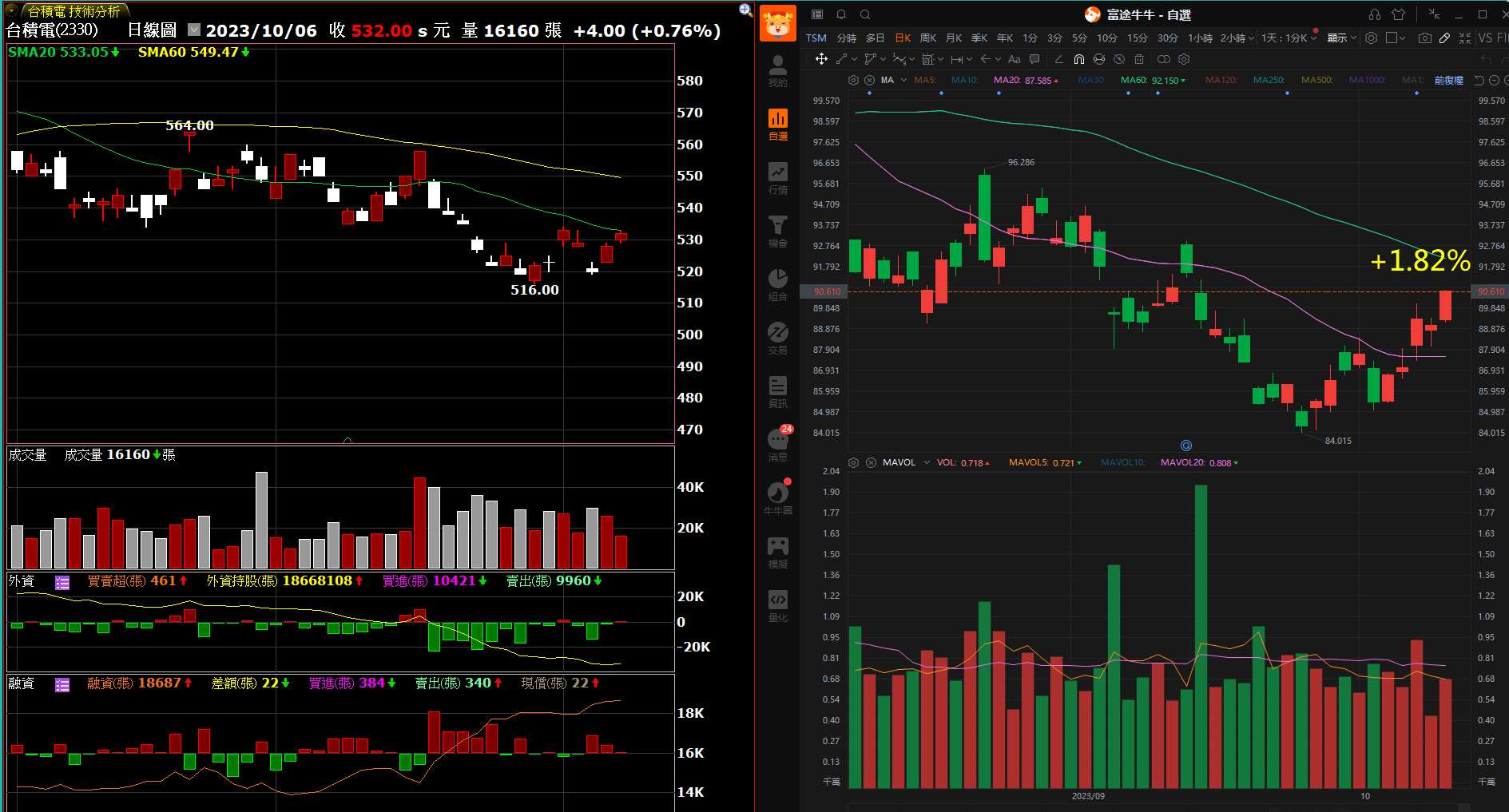Switch to 15分 minute interval

point(1137,38)
